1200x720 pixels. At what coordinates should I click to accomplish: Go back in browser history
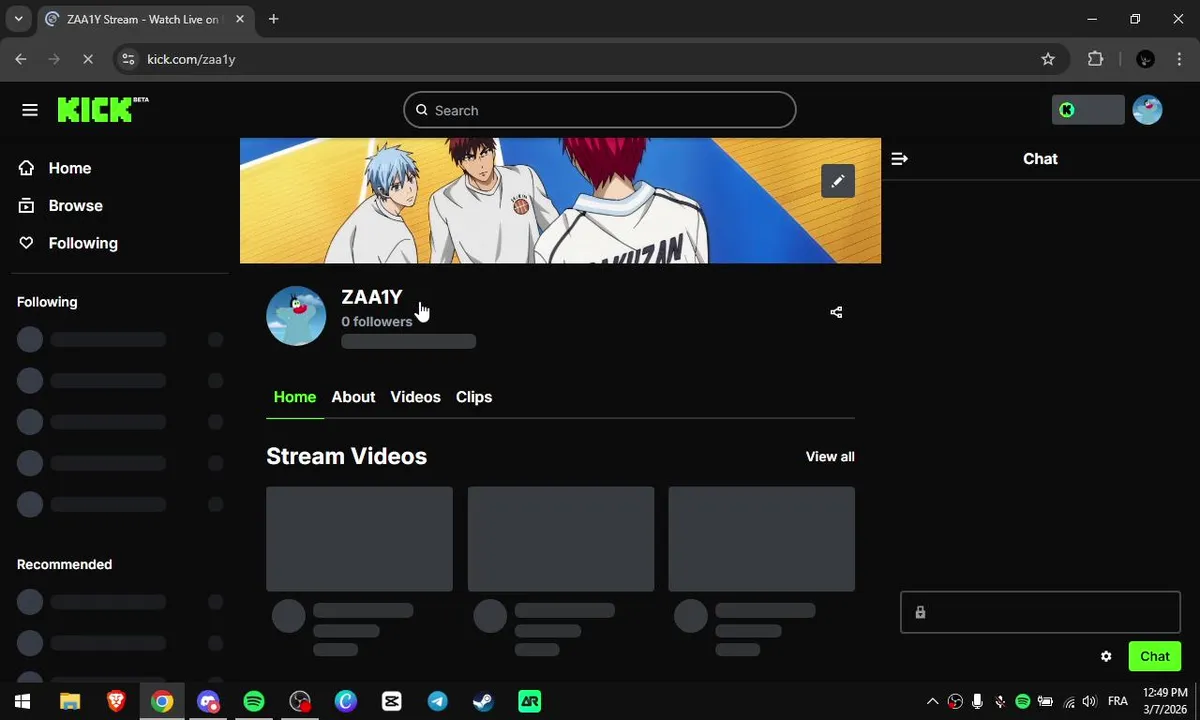(21, 59)
